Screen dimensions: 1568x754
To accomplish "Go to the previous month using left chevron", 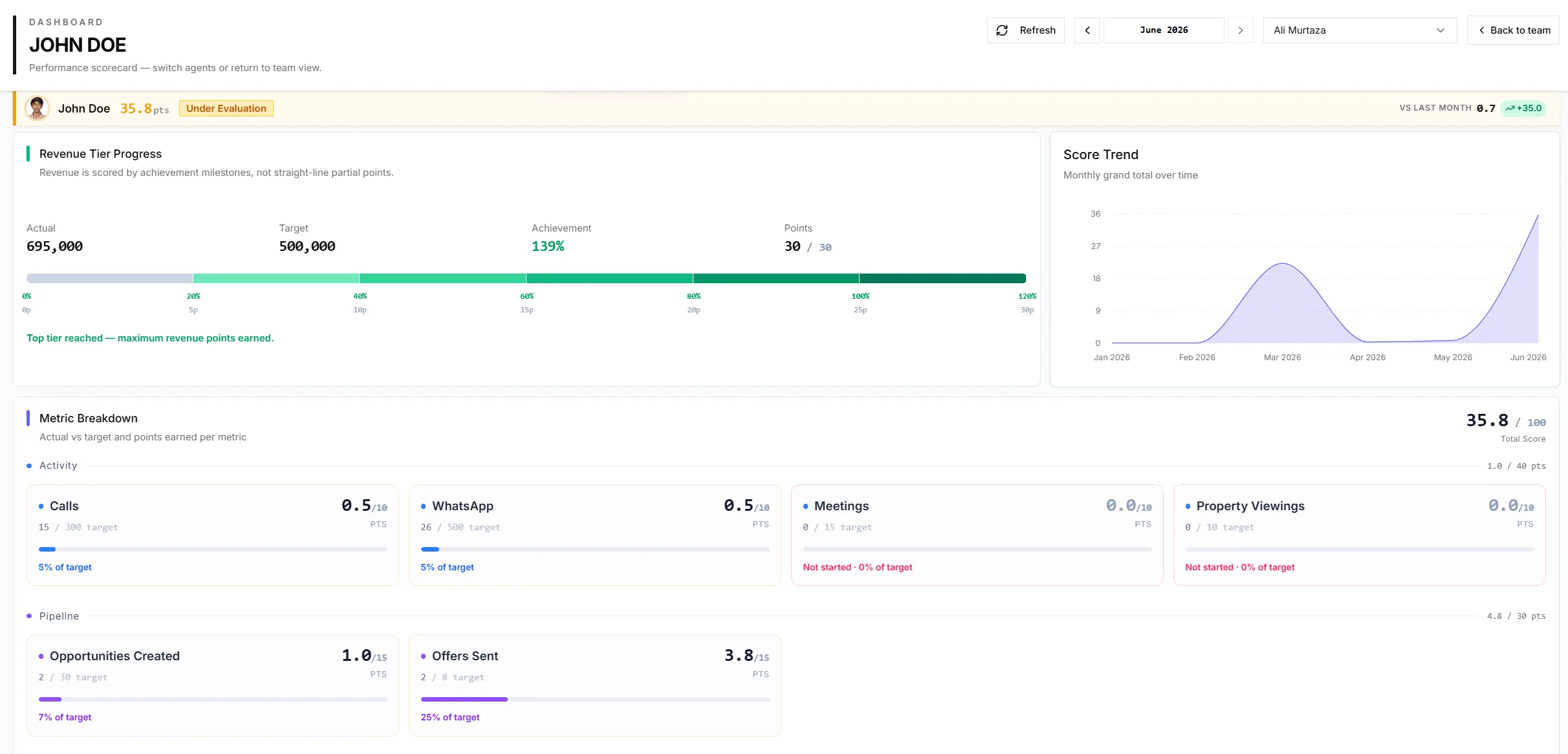I will click(x=1087, y=30).
